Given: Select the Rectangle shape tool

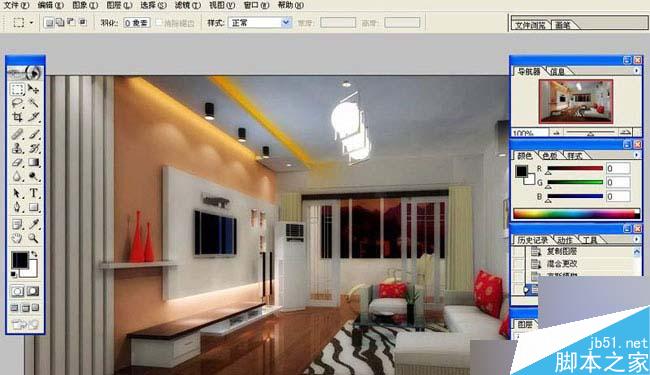Looking at the screenshot, I should point(33,207).
